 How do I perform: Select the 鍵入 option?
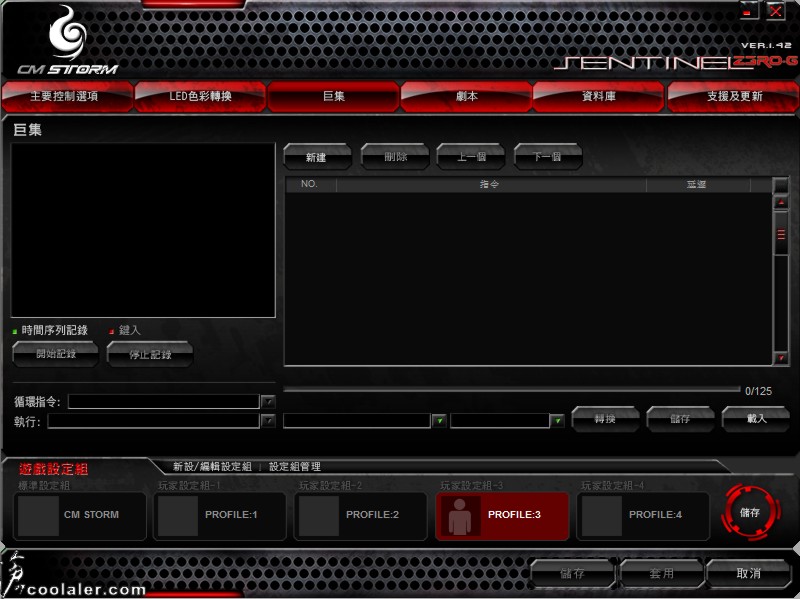pyautogui.click(x=124, y=331)
